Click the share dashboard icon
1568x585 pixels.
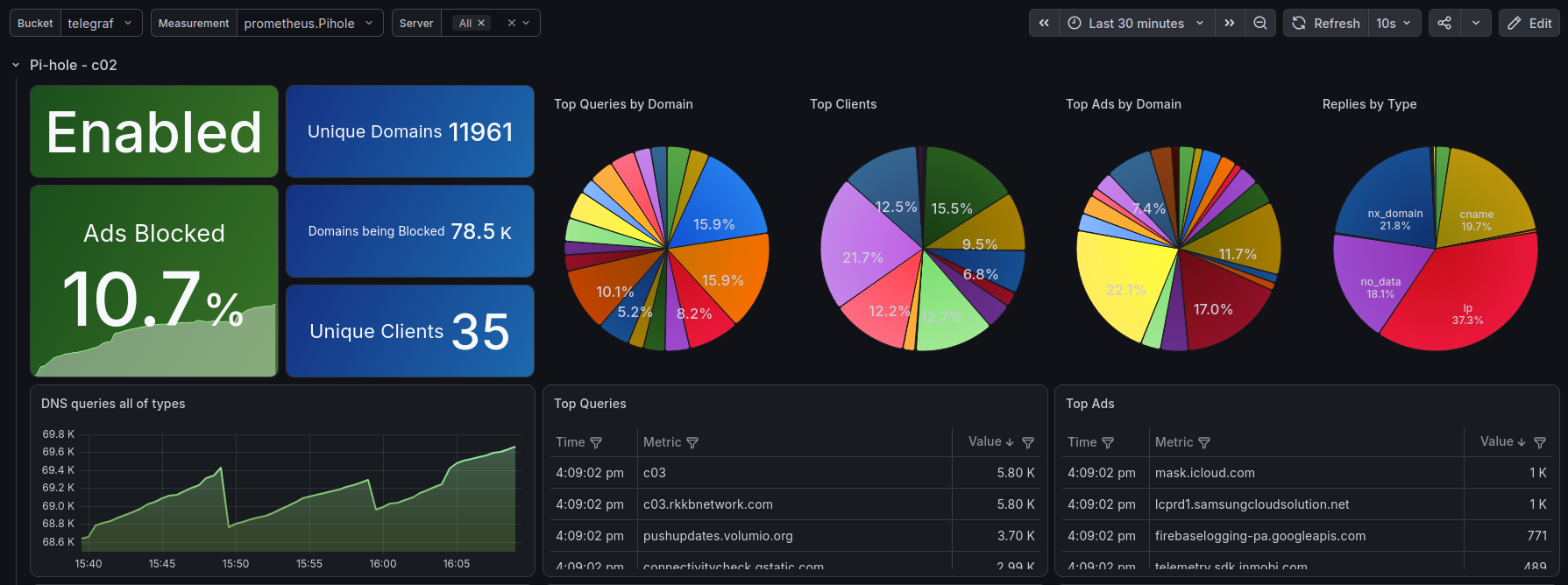[x=1444, y=24]
